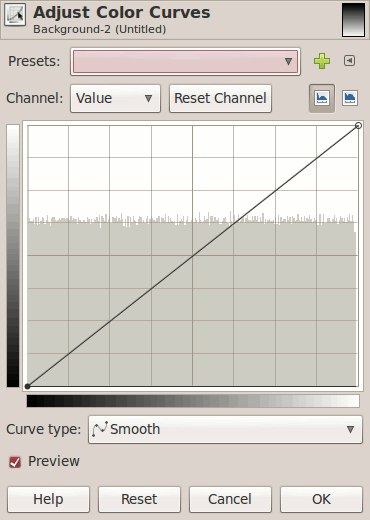Confirm with the OK button
Screen dimensions: 370x520
(321, 499)
